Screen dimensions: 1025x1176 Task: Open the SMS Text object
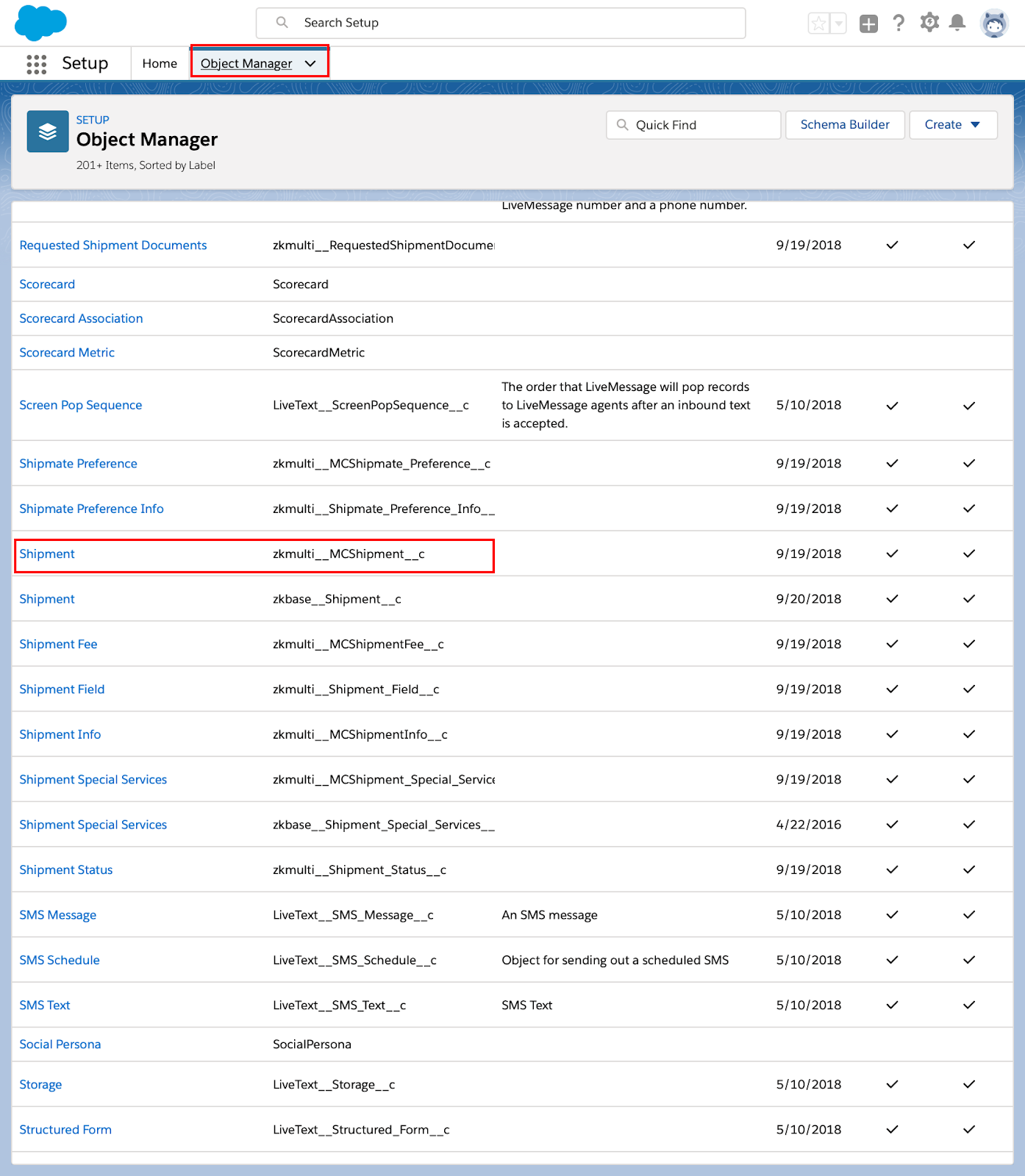45,1005
